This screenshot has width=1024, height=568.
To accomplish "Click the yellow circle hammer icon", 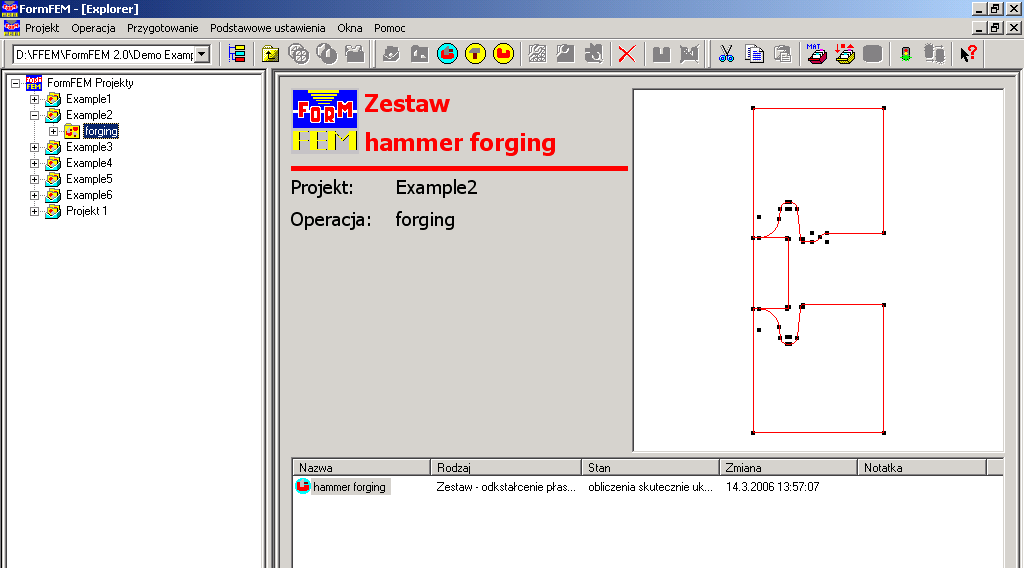I will pyautogui.click(x=475, y=54).
